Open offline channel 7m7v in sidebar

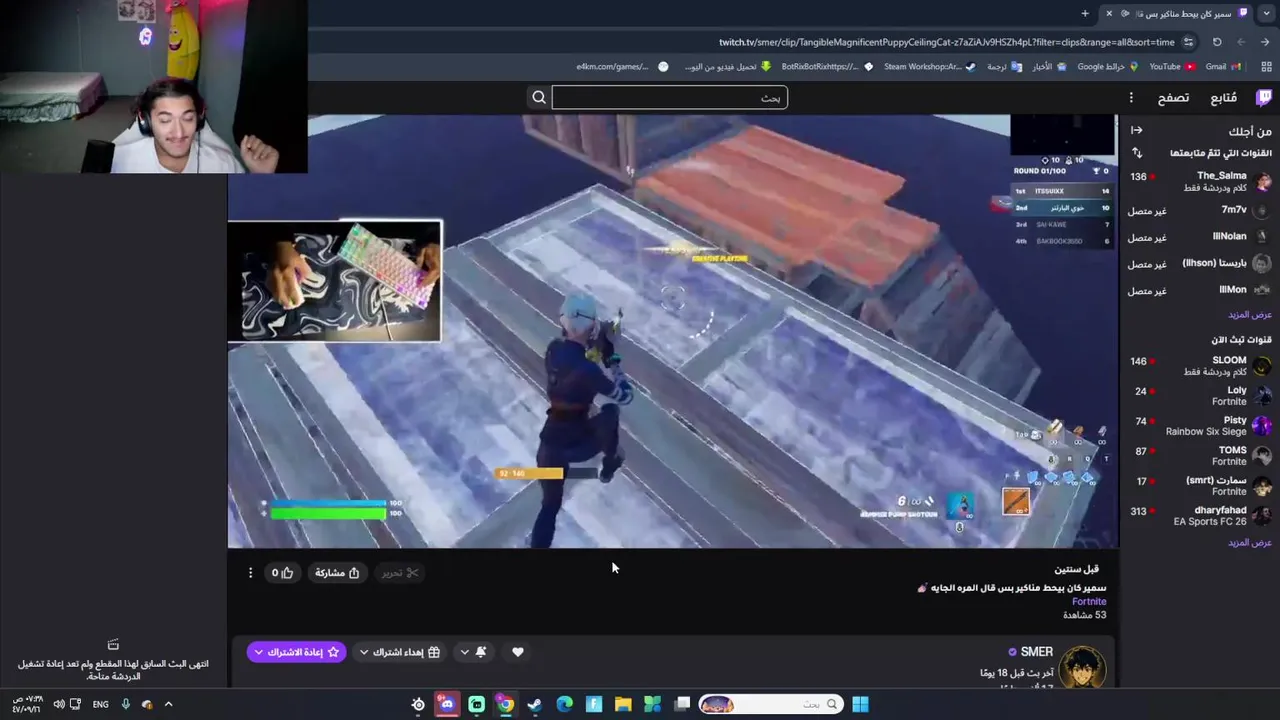(x=1200, y=210)
